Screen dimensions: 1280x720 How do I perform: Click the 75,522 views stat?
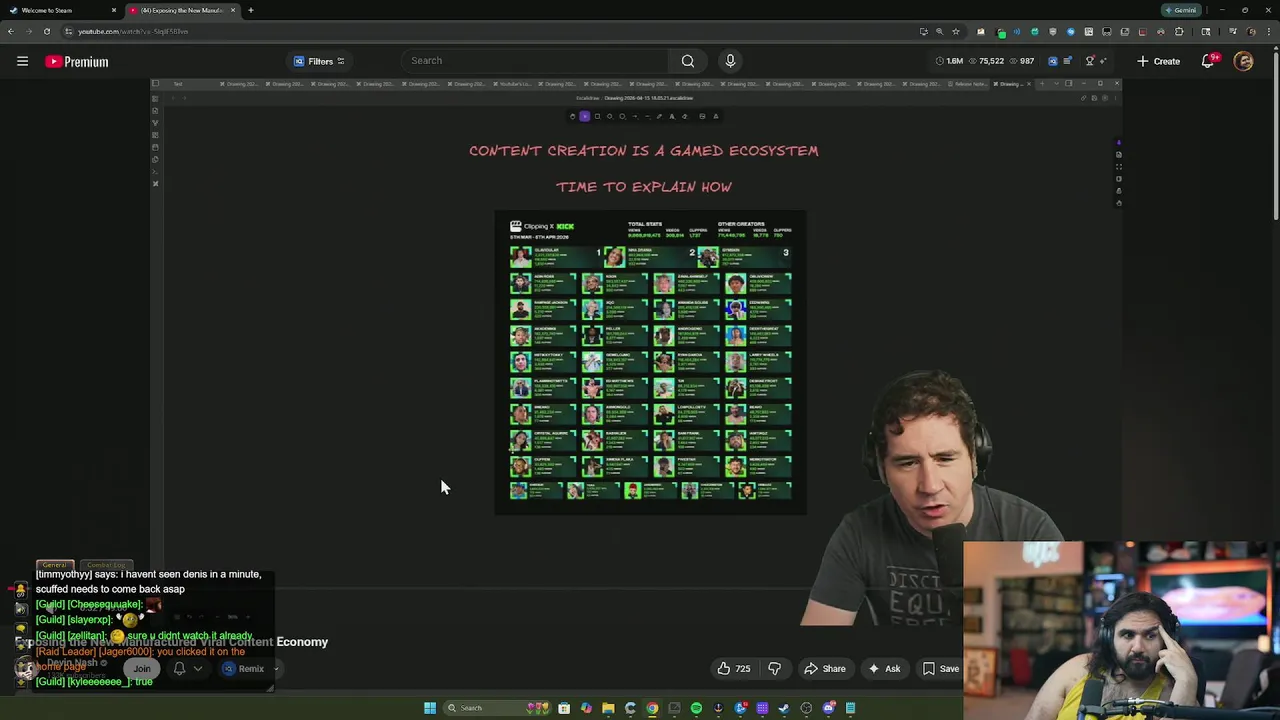(x=986, y=61)
